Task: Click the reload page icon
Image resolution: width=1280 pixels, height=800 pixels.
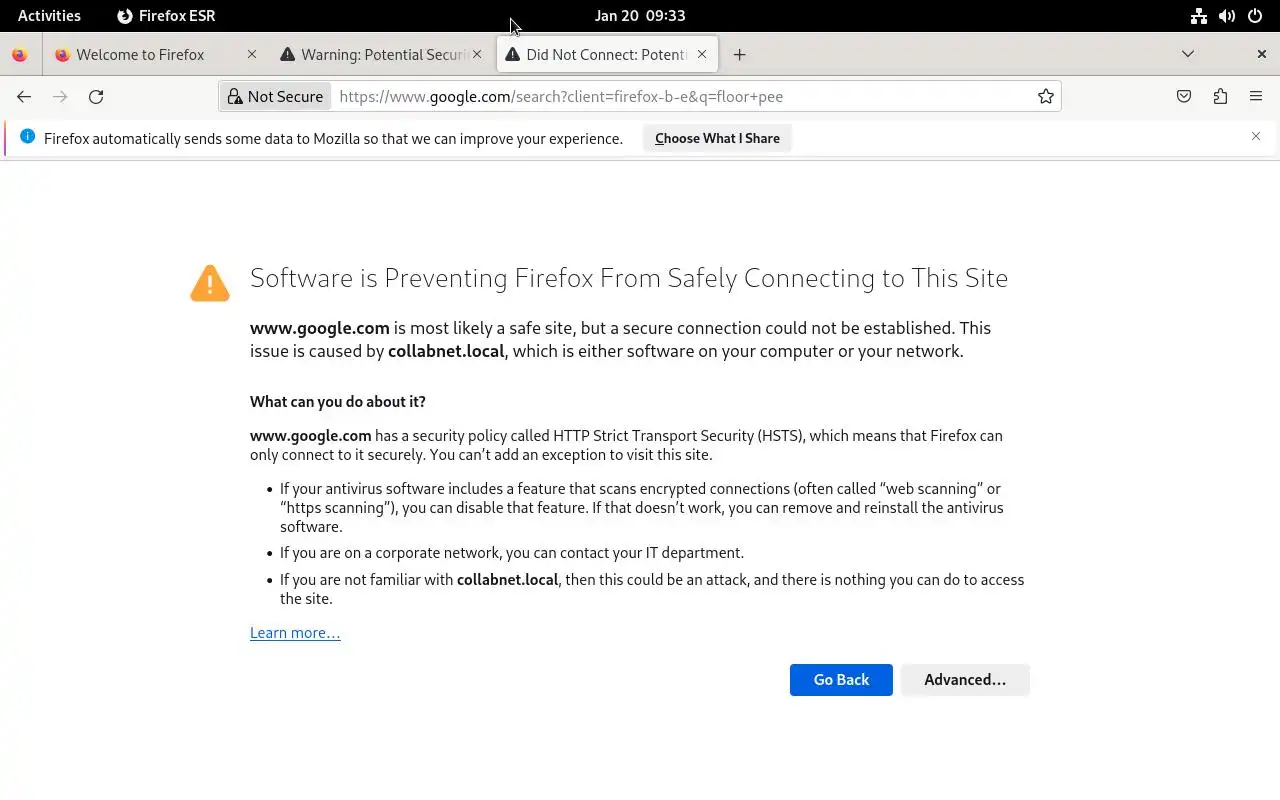Action: [96, 97]
